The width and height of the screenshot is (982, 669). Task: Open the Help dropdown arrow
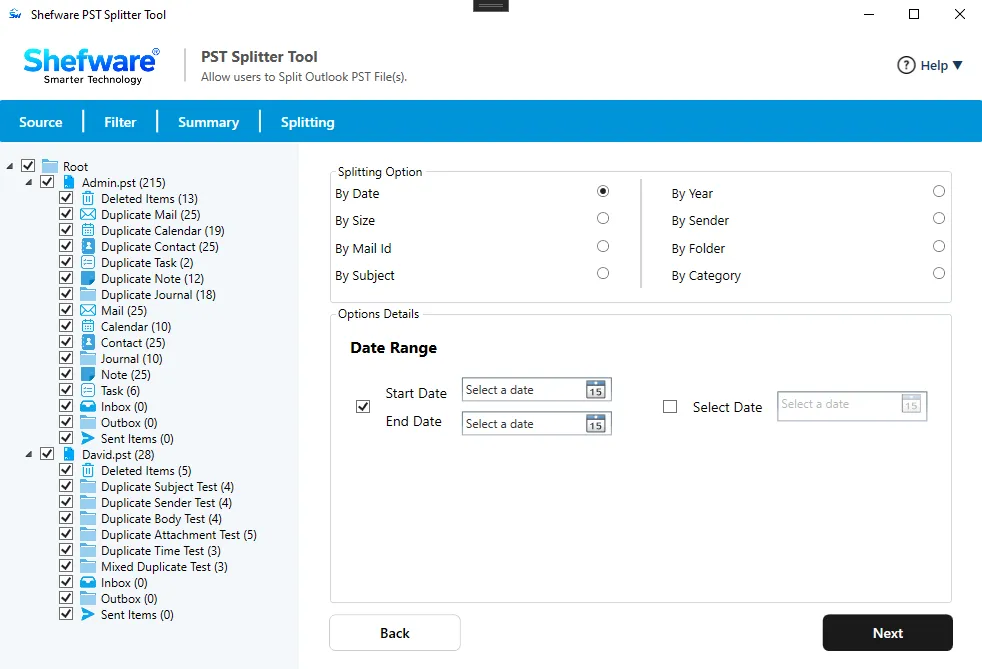957,65
